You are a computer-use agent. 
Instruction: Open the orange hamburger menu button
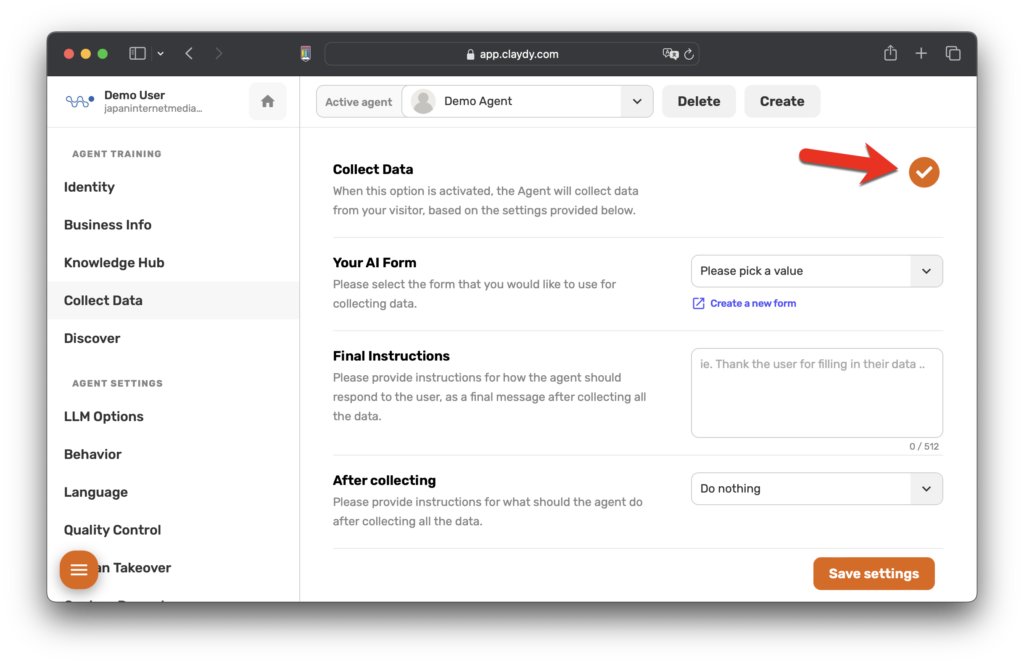[x=79, y=570]
